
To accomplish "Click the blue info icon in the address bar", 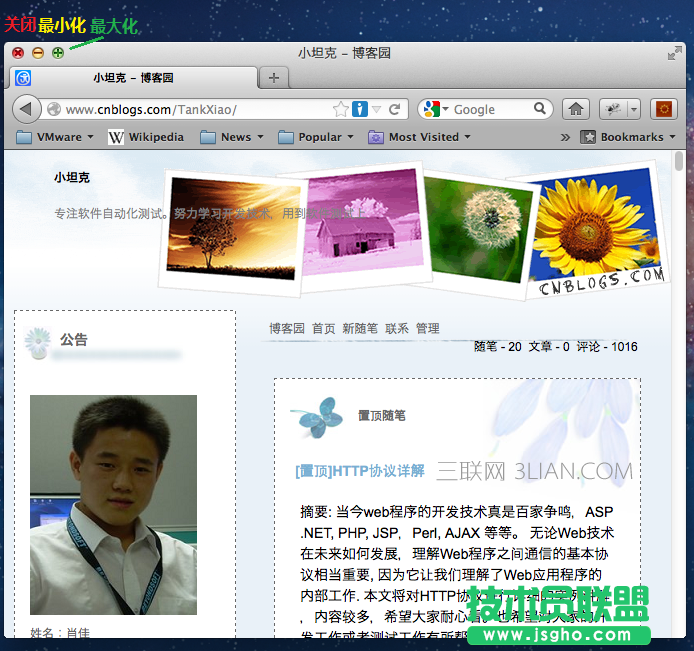I will (360, 109).
